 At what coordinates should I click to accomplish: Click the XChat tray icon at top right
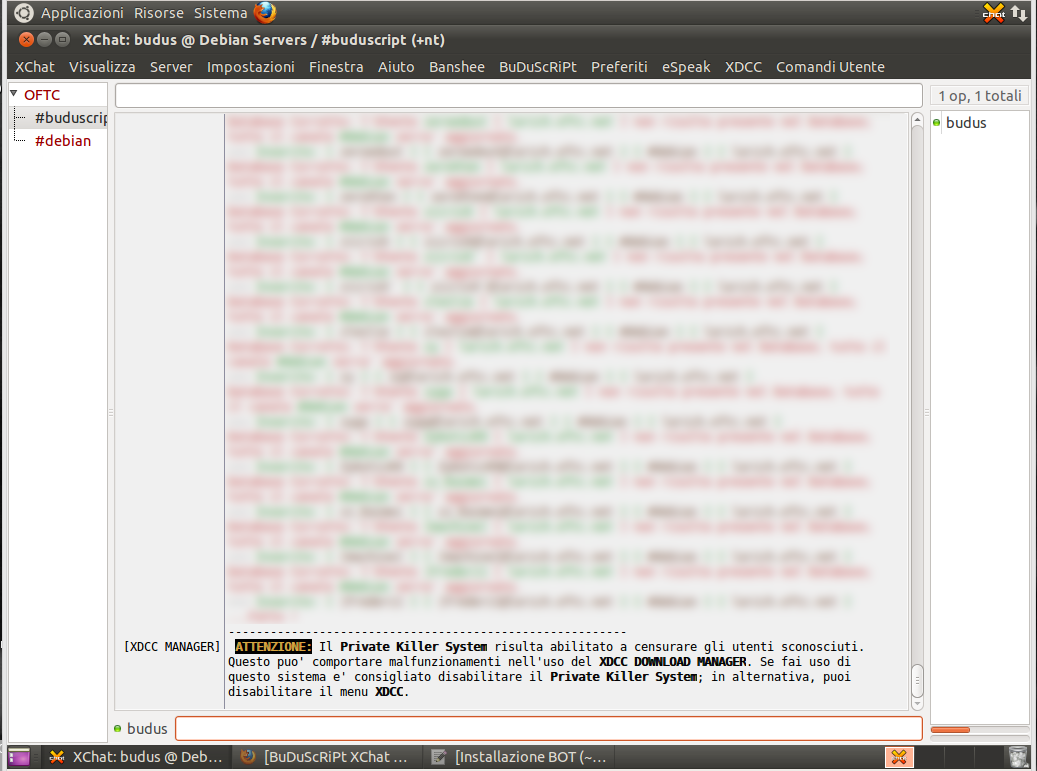pyautogui.click(x=993, y=13)
